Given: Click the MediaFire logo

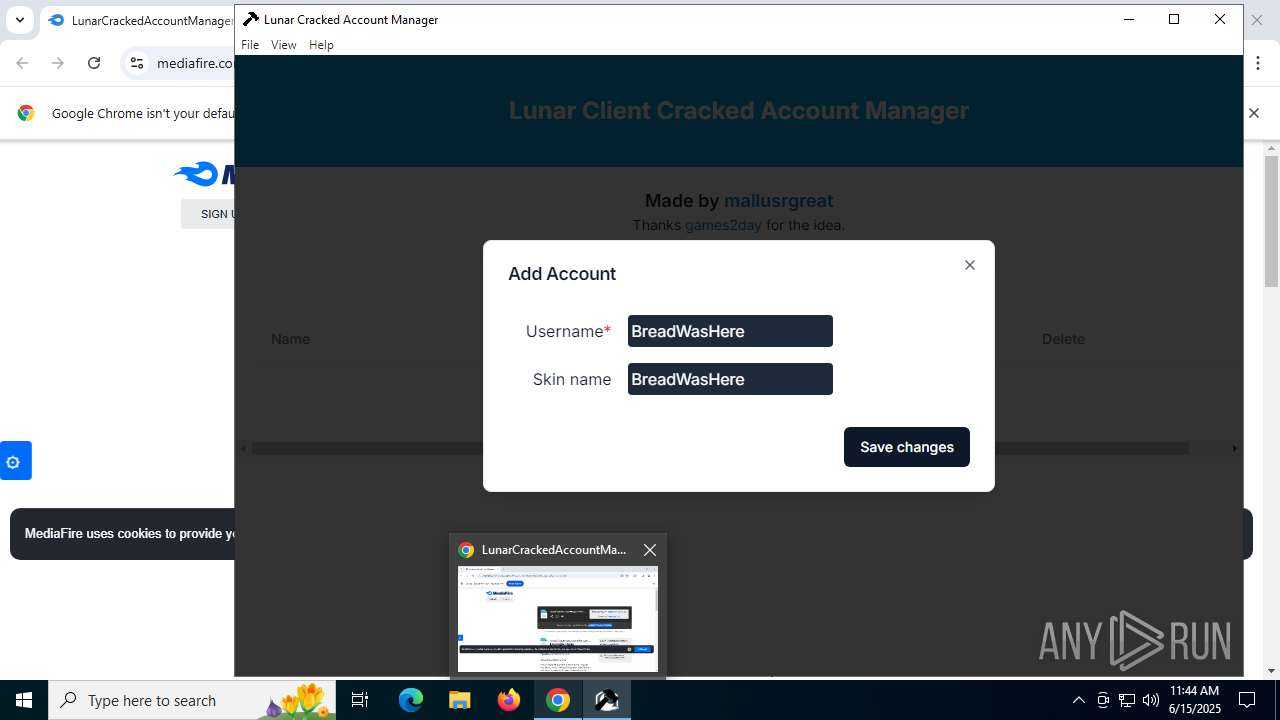Looking at the screenshot, I should point(204,175).
